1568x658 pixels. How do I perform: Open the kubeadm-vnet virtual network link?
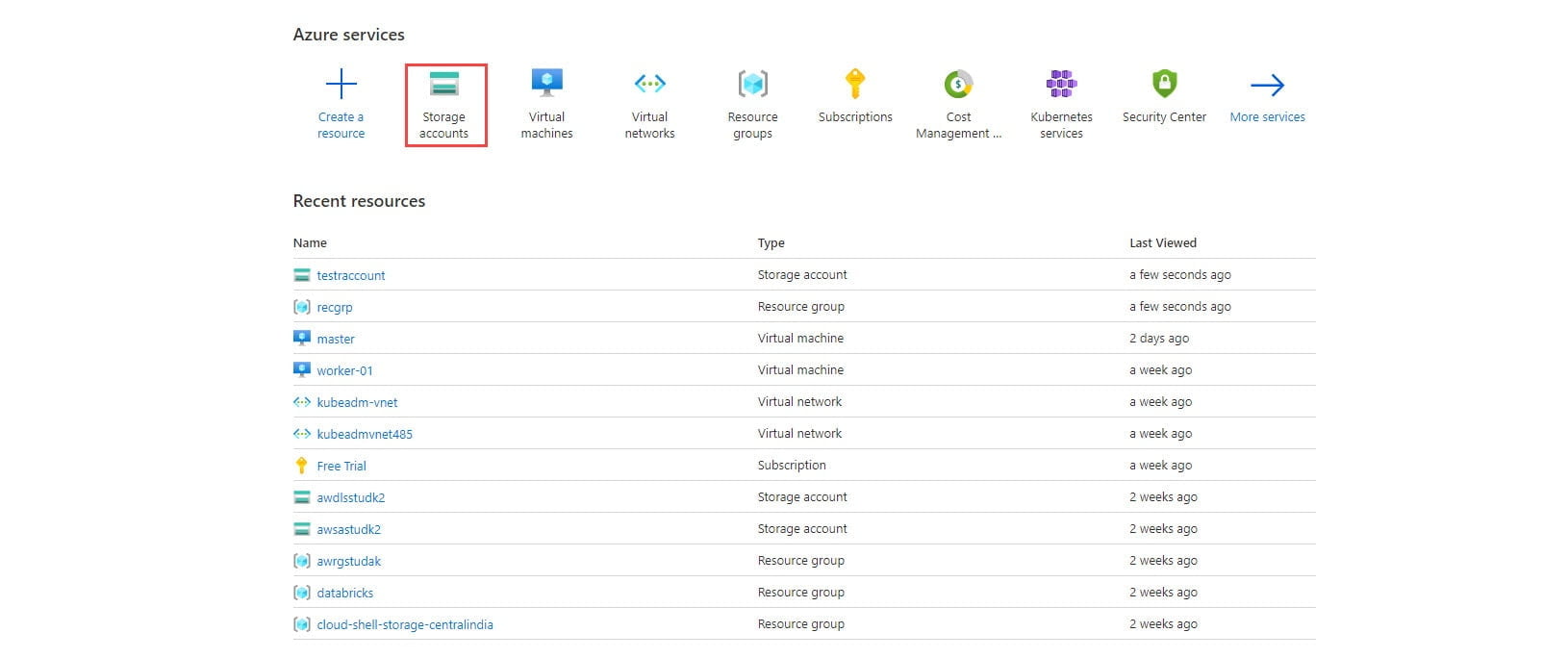[357, 402]
